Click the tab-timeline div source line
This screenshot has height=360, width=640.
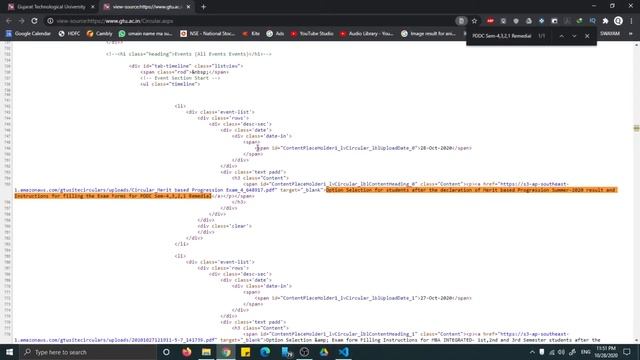(186, 66)
